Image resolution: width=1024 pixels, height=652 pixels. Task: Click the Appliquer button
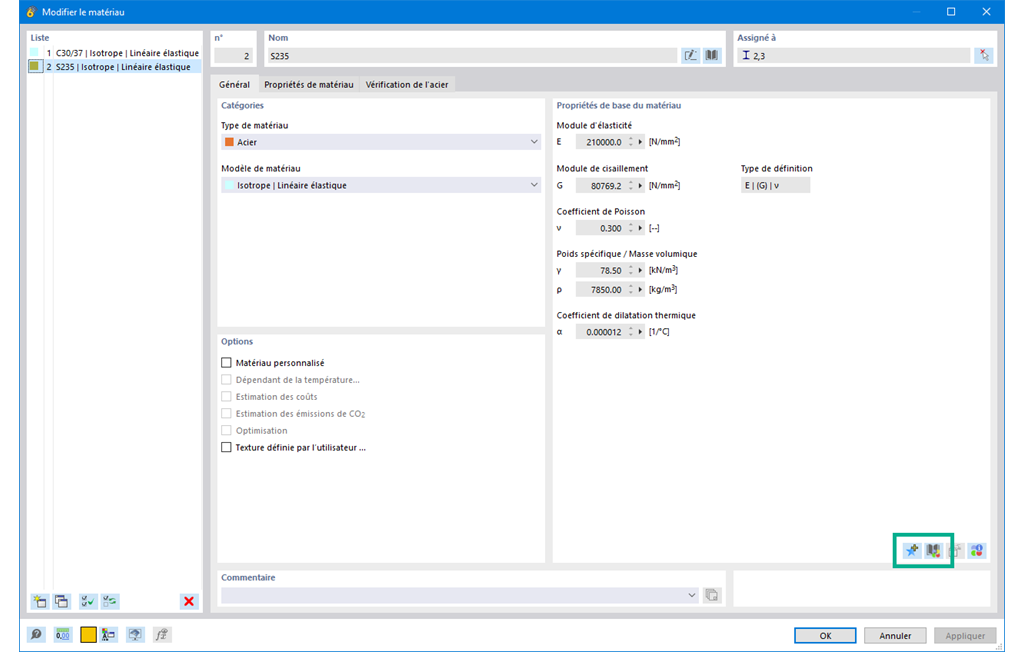click(x=965, y=636)
